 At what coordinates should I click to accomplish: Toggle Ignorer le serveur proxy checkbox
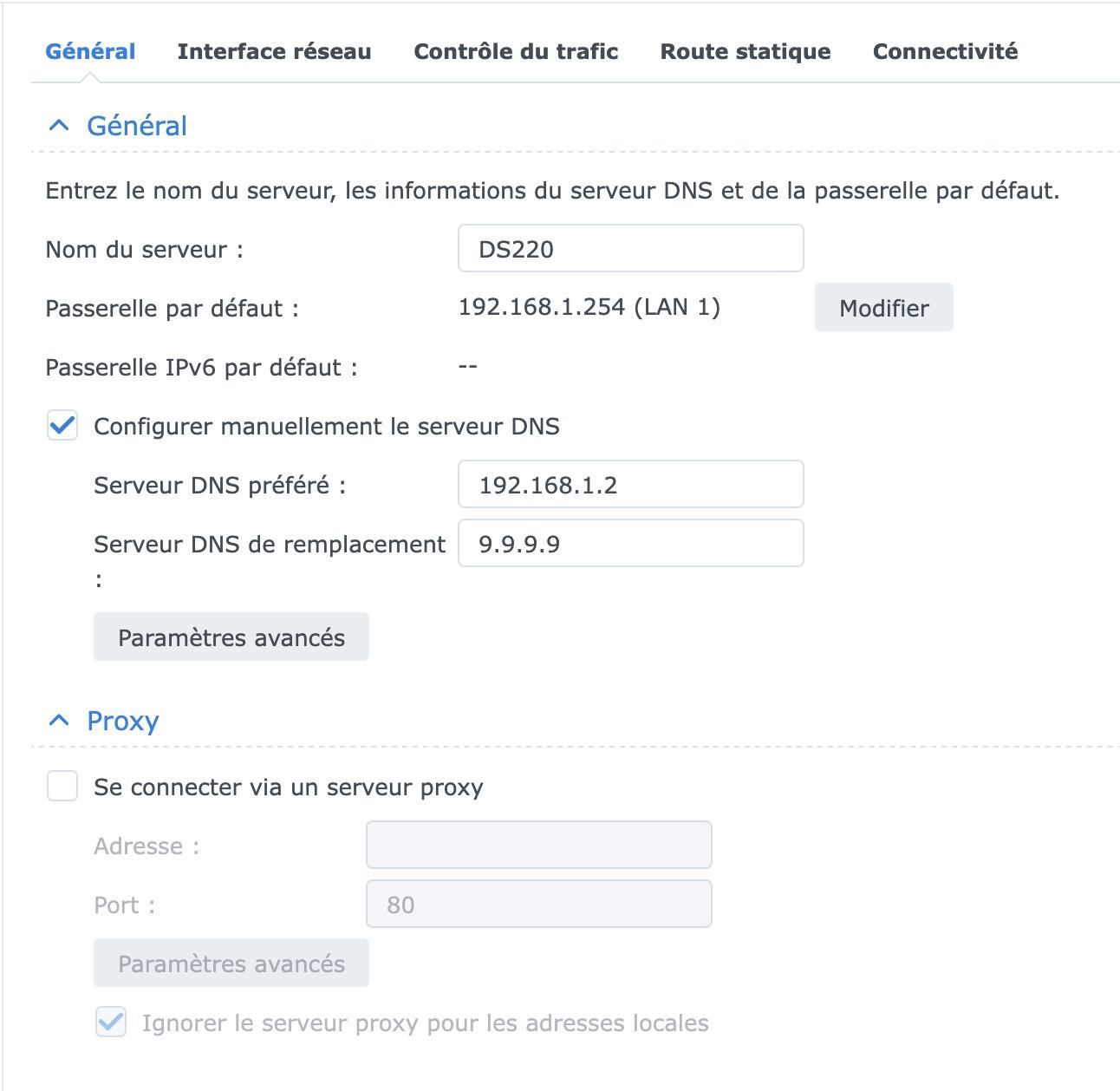pos(111,1023)
